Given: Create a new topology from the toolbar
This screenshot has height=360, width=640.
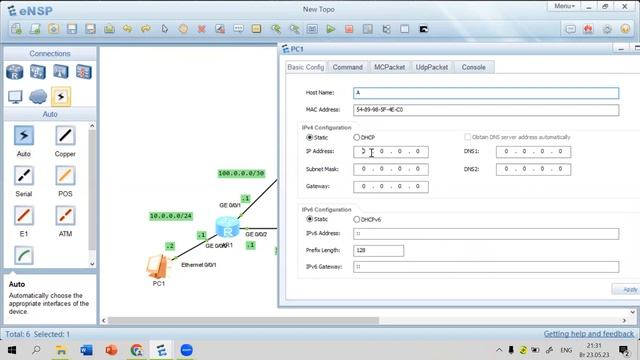Looking at the screenshot, I should coord(16,29).
